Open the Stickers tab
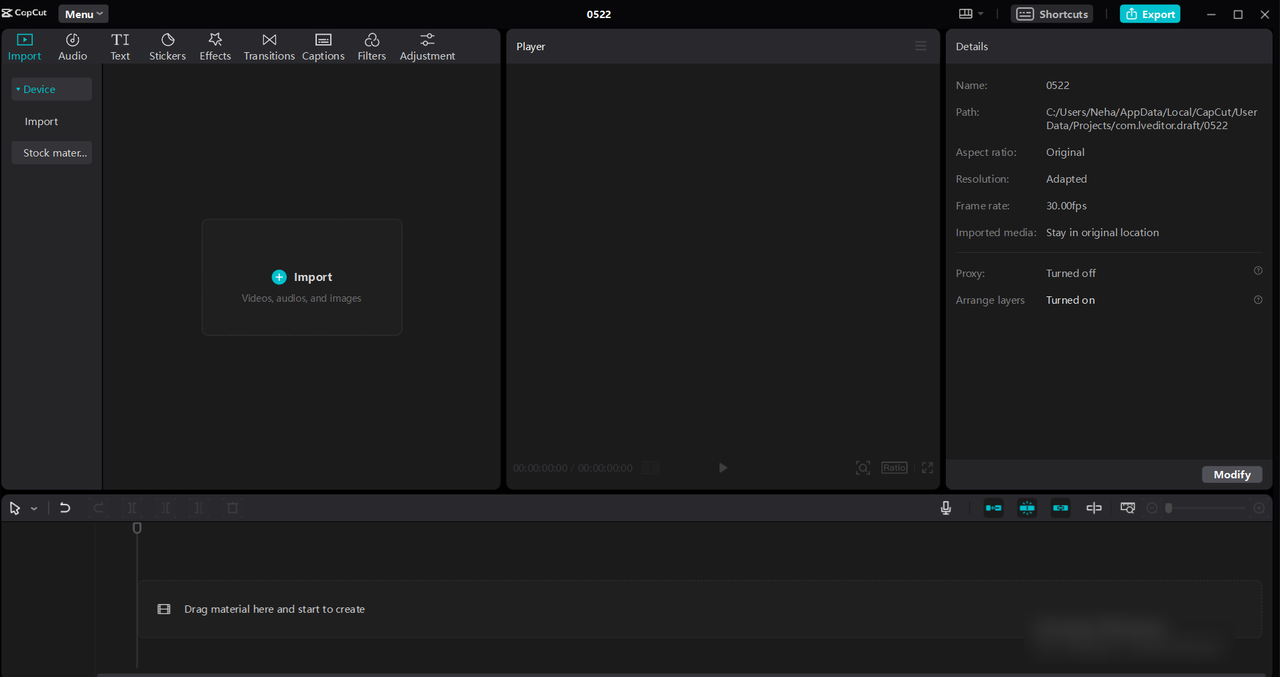This screenshot has width=1280, height=677. coord(167,47)
